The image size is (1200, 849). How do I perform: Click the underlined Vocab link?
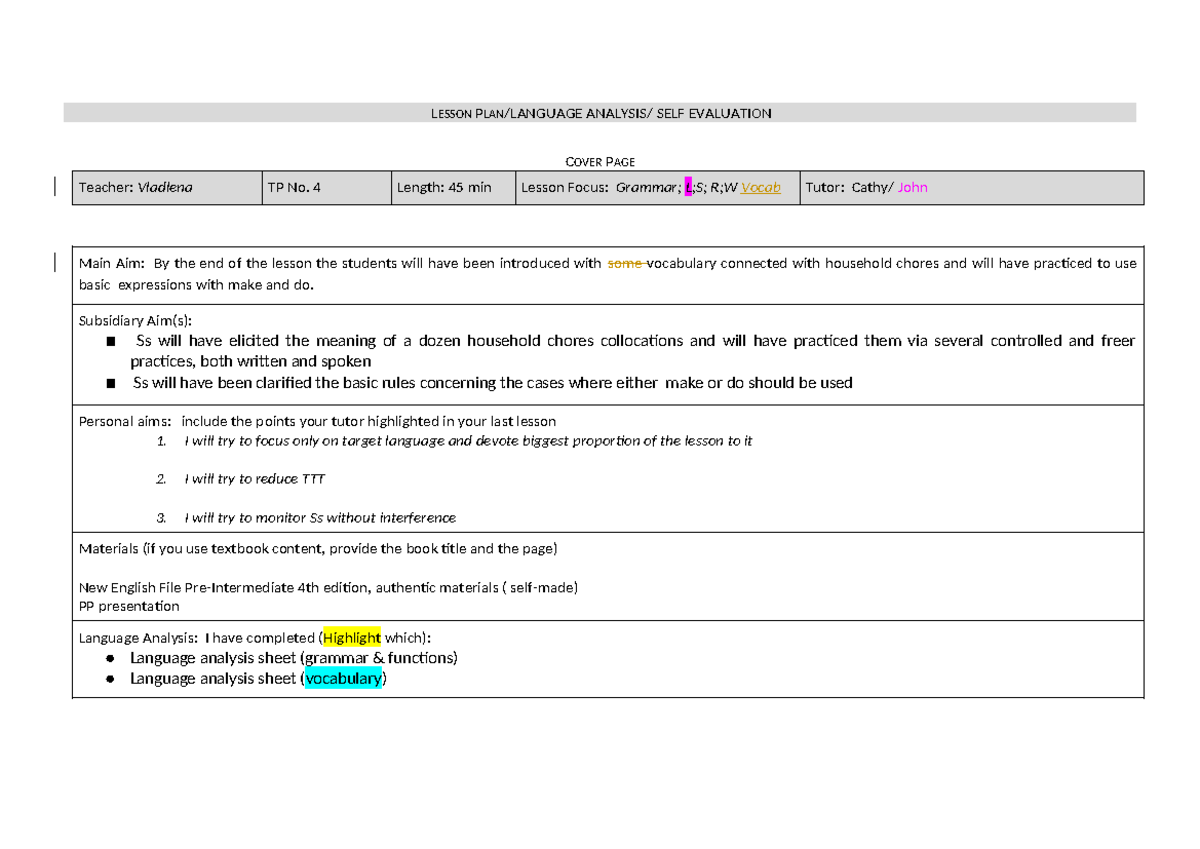759,187
